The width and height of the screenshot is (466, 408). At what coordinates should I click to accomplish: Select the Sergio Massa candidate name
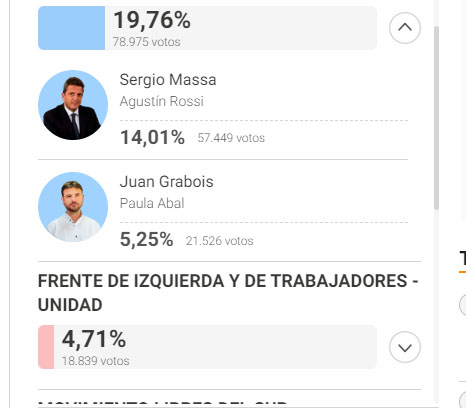[168, 80]
